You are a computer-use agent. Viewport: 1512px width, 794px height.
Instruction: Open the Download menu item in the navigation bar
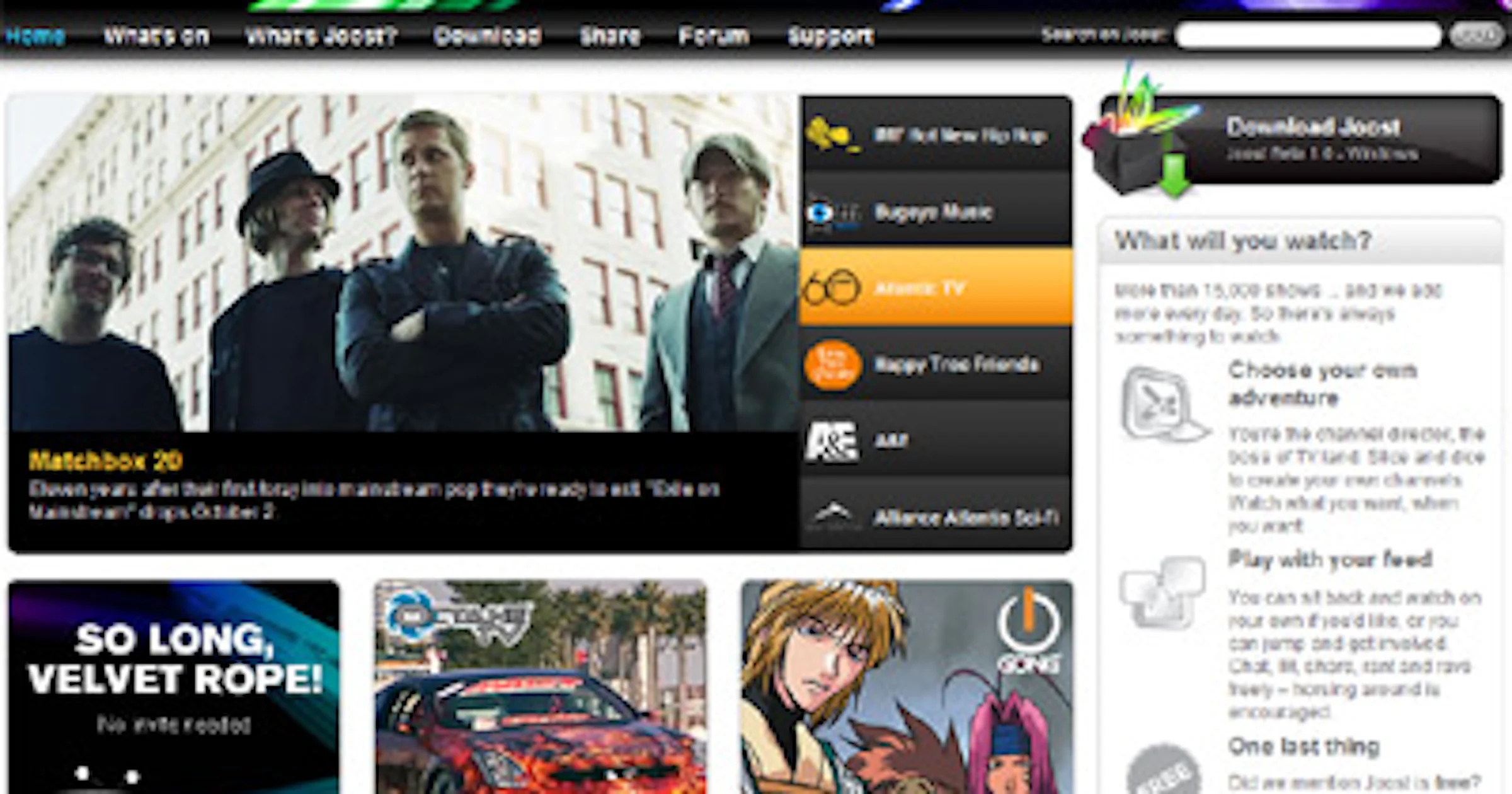(x=488, y=36)
